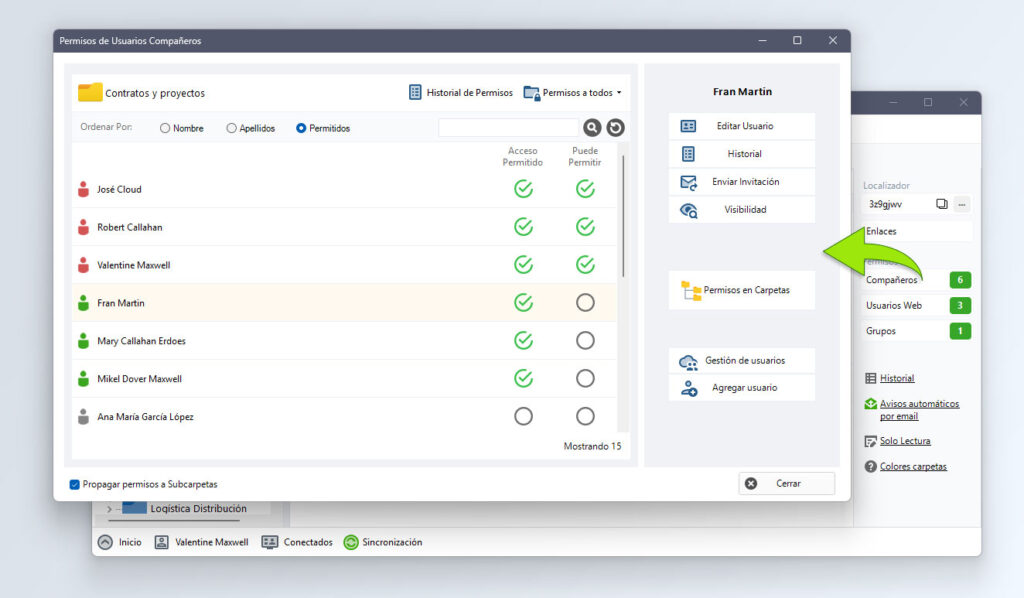Click the user list scrollbar
The height and width of the screenshot is (598, 1024).
coord(623,215)
